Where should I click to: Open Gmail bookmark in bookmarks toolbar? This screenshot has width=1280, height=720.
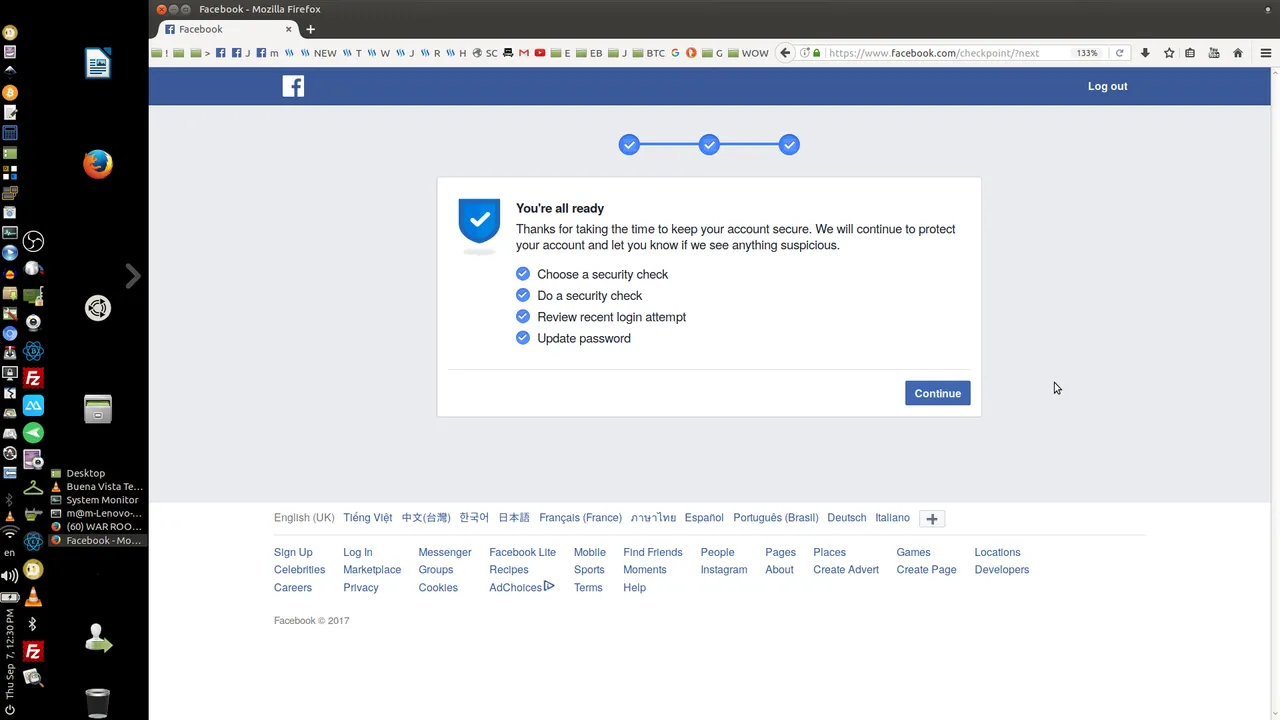pyautogui.click(x=523, y=53)
